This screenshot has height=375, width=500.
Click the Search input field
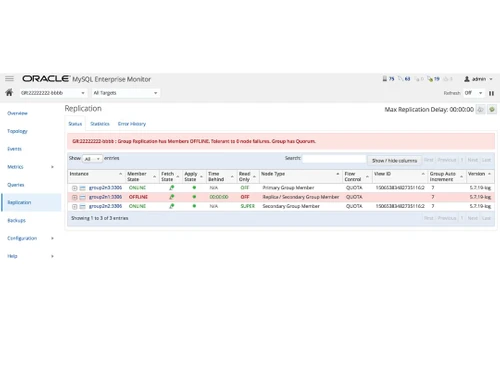pos(334,159)
